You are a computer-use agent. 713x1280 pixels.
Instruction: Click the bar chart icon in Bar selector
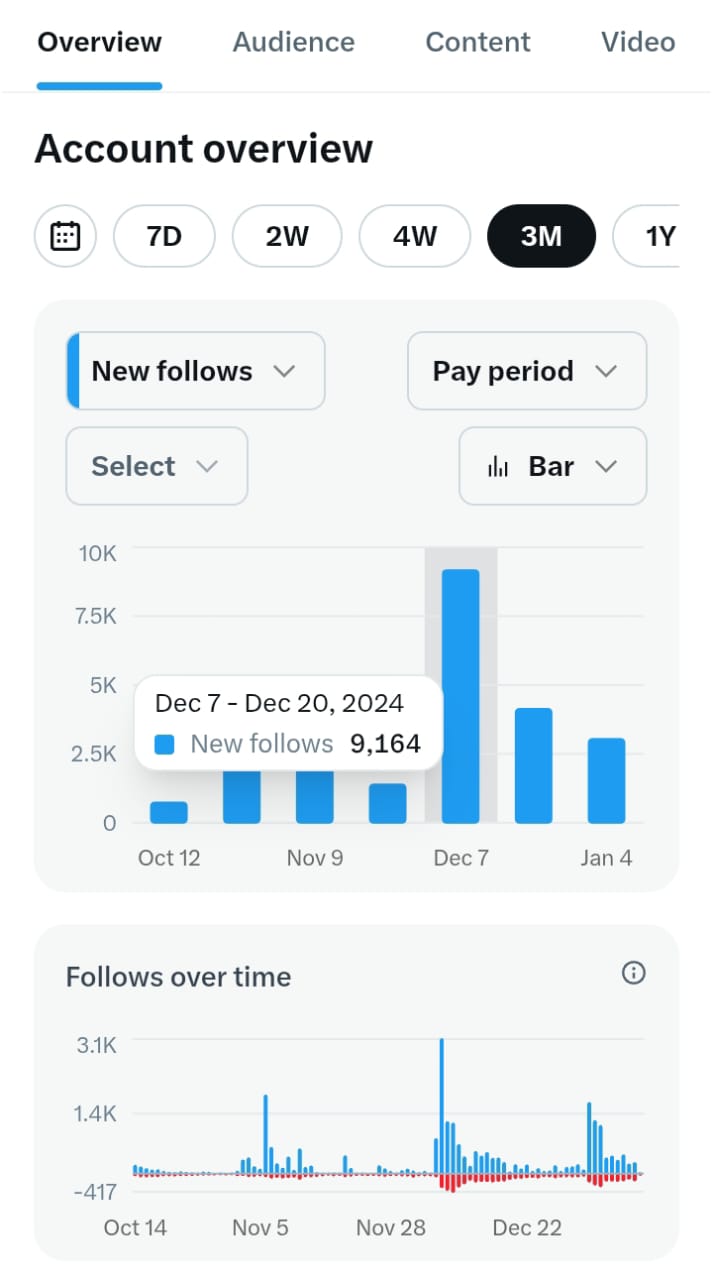point(498,467)
